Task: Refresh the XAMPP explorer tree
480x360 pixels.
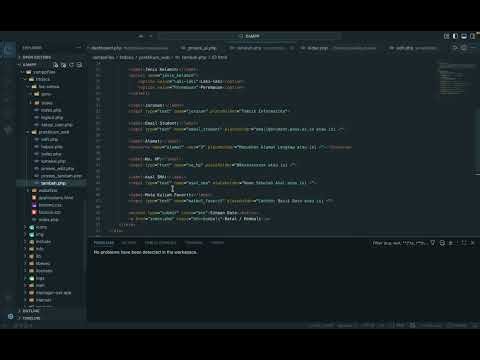Action: pos(71,65)
